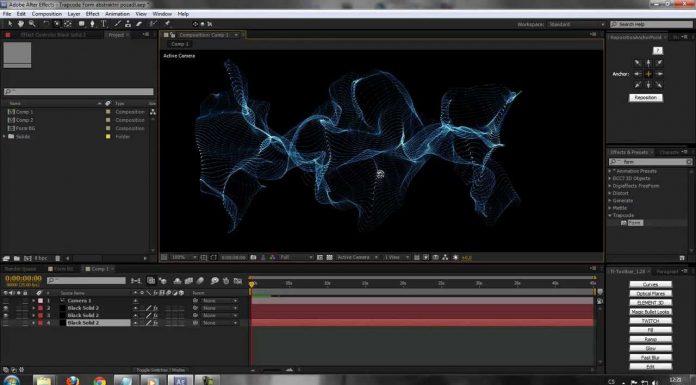The width and height of the screenshot is (696, 385).
Task: Toggle eye visibility of layer 3 Black Solid 2
Action: (x=5, y=316)
